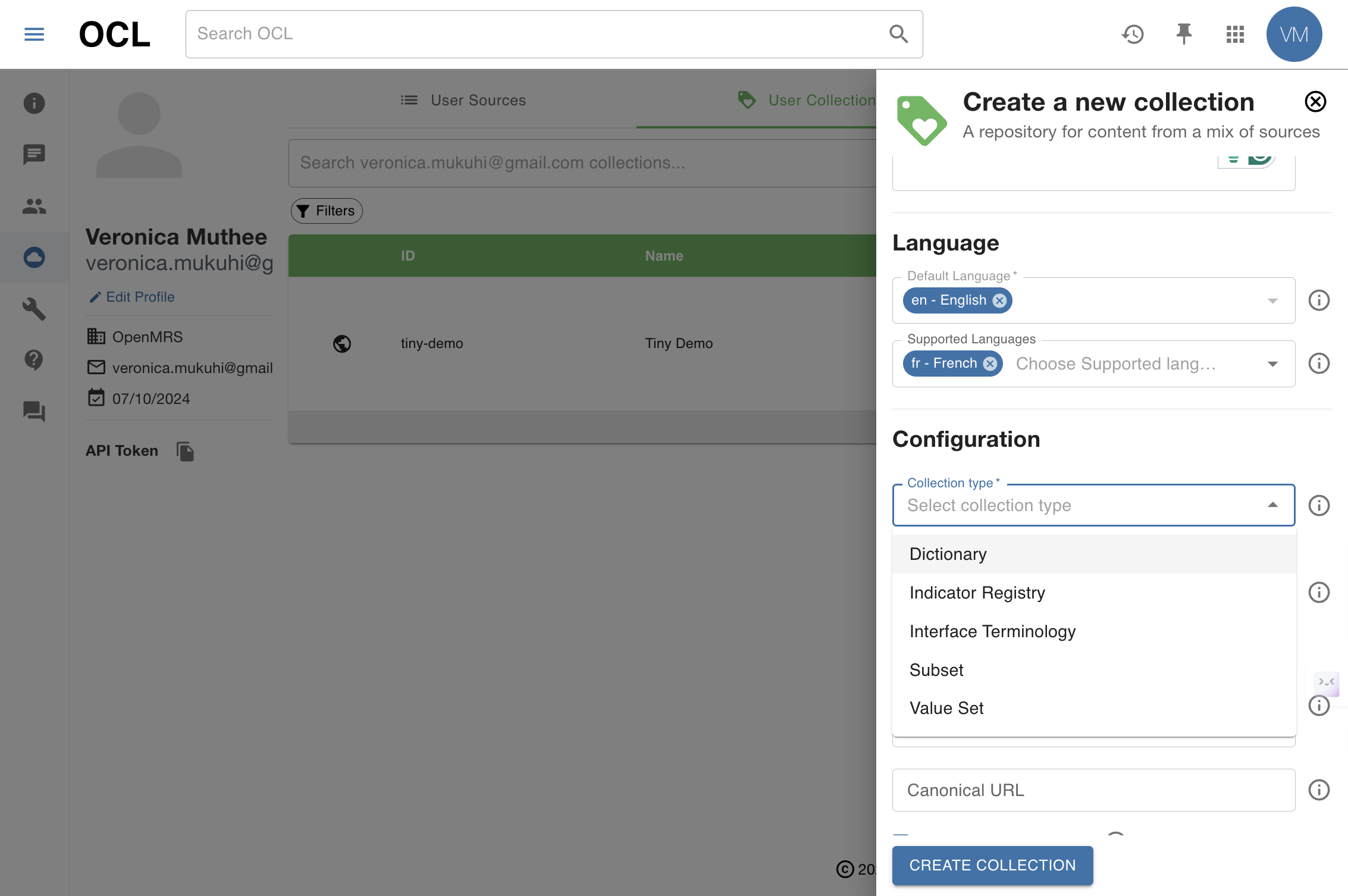Click the OpenMRS company text
Viewport: 1348px width, 896px height.
point(148,337)
